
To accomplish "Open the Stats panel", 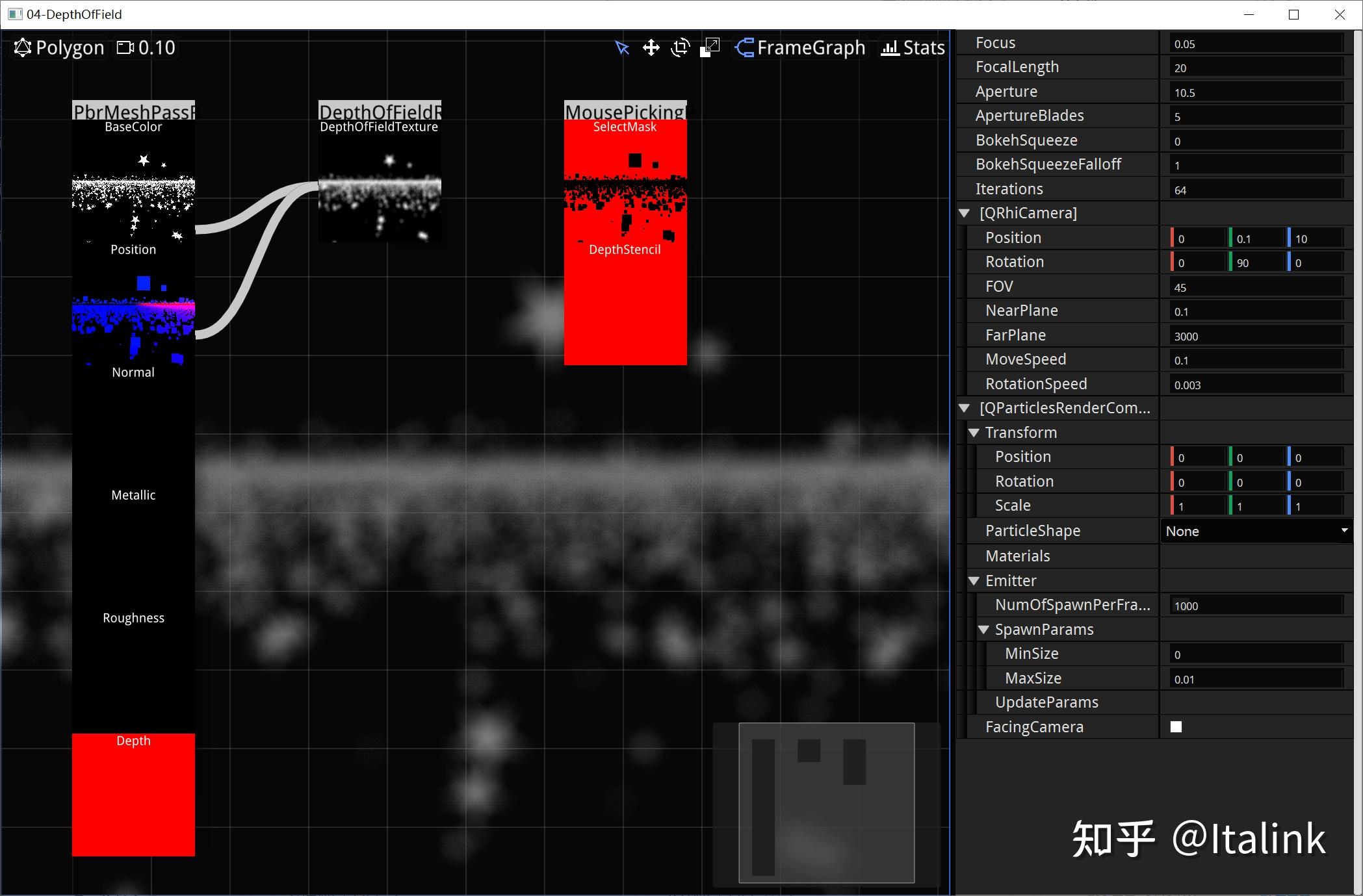I will click(x=913, y=47).
